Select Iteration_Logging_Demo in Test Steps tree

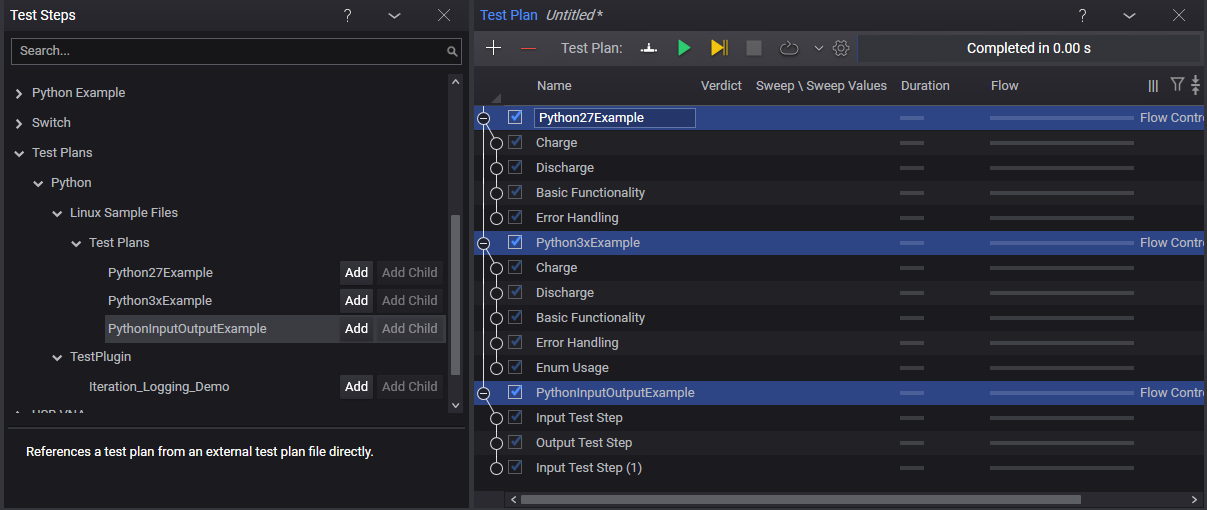(159, 386)
